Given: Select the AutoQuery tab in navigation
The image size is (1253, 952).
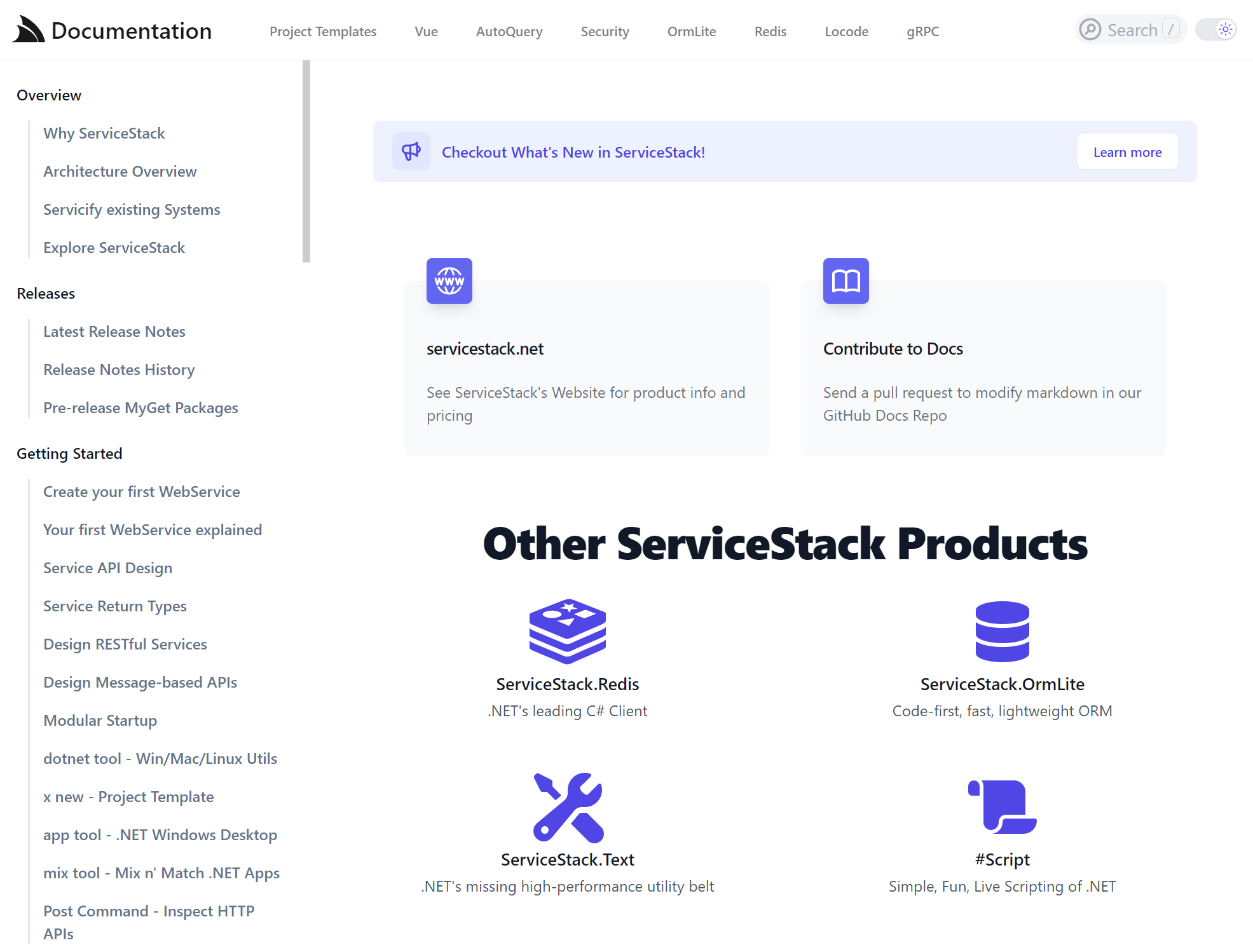Looking at the screenshot, I should click(508, 30).
